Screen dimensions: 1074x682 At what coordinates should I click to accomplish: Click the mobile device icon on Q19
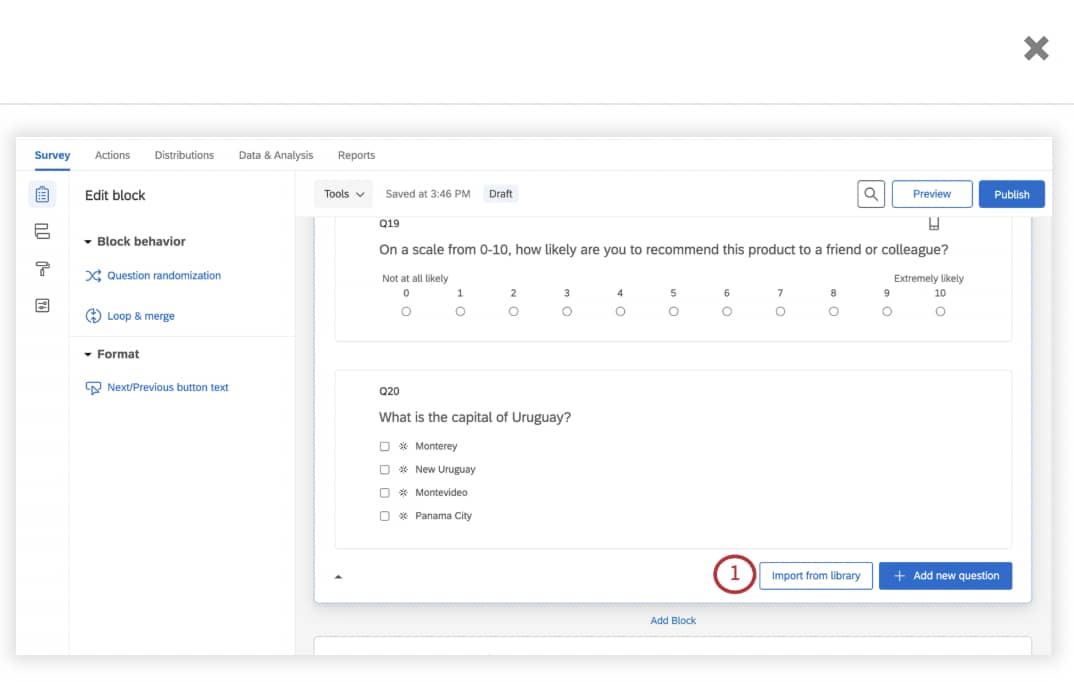pos(933,224)
